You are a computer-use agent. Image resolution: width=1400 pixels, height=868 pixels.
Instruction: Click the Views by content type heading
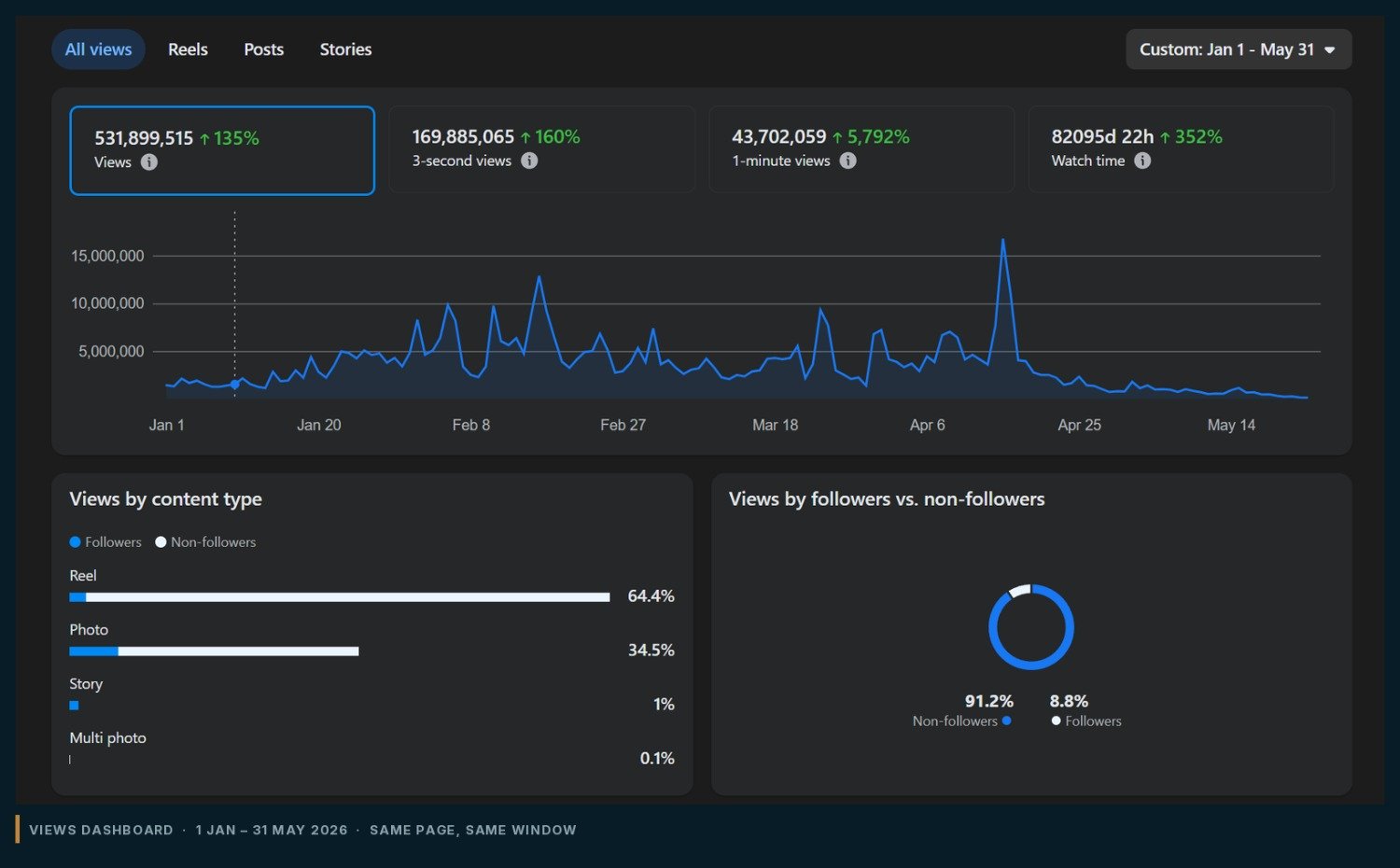pyautogui.click(x=165, y=499)
